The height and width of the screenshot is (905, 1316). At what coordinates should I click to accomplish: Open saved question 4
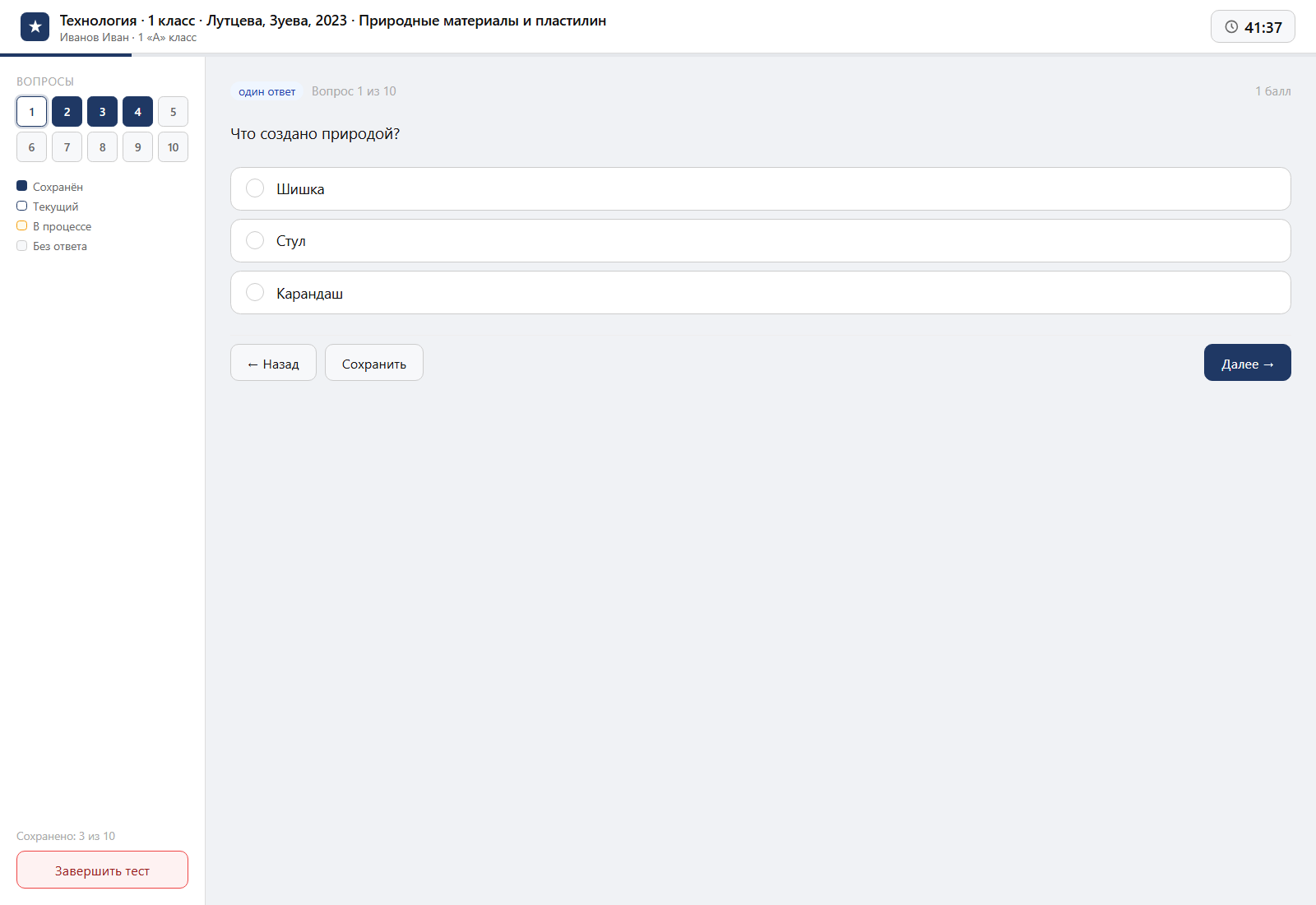coord(137,112)
